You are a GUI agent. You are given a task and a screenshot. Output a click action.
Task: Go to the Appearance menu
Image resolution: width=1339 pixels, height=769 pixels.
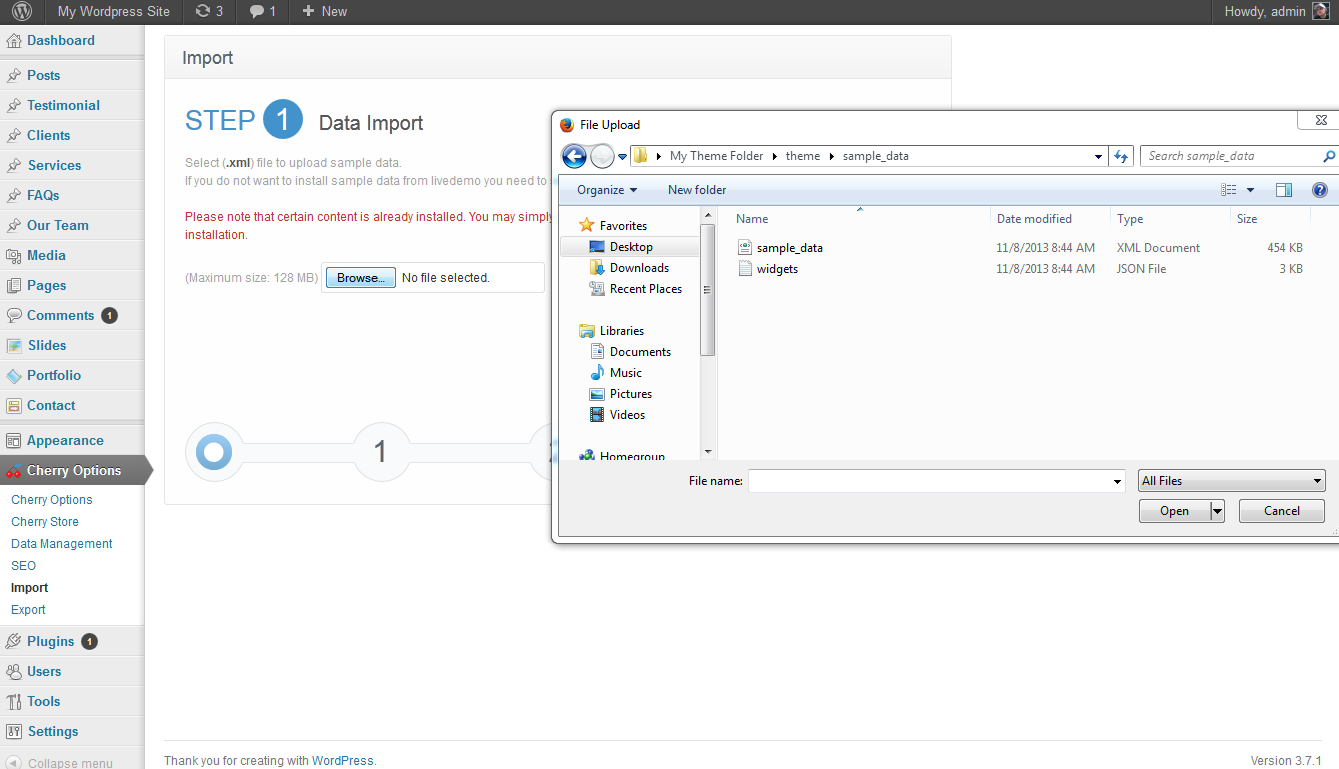click(x=65, y=440)
